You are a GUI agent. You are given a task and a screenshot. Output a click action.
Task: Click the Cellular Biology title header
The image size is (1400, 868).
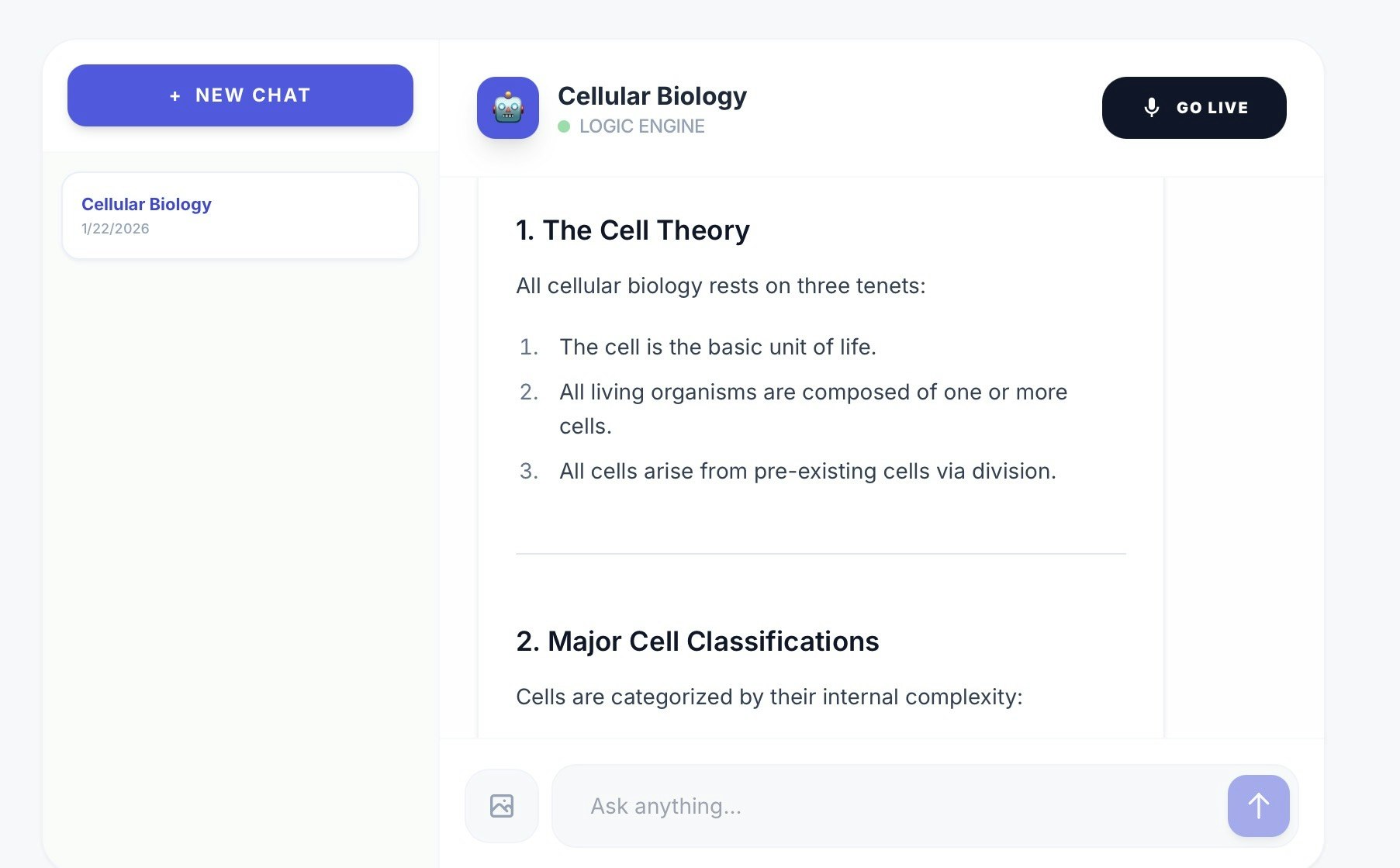click(652, 95)
